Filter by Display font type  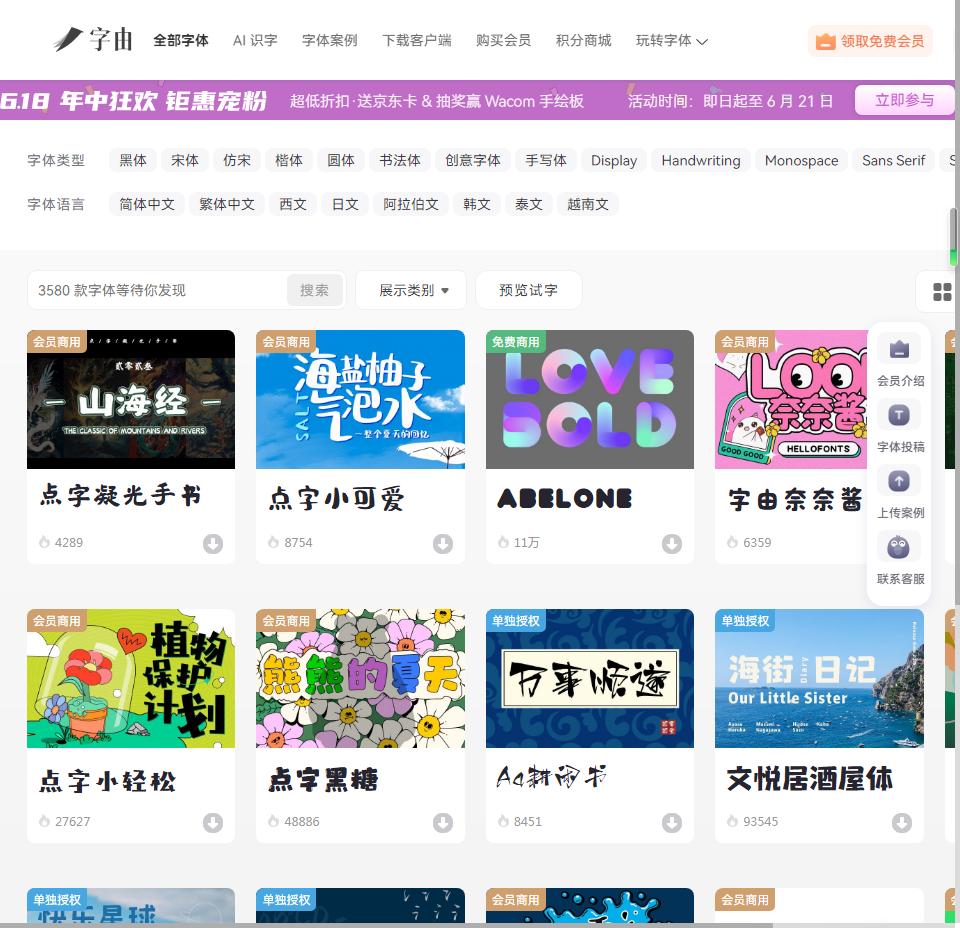(613, 160)
